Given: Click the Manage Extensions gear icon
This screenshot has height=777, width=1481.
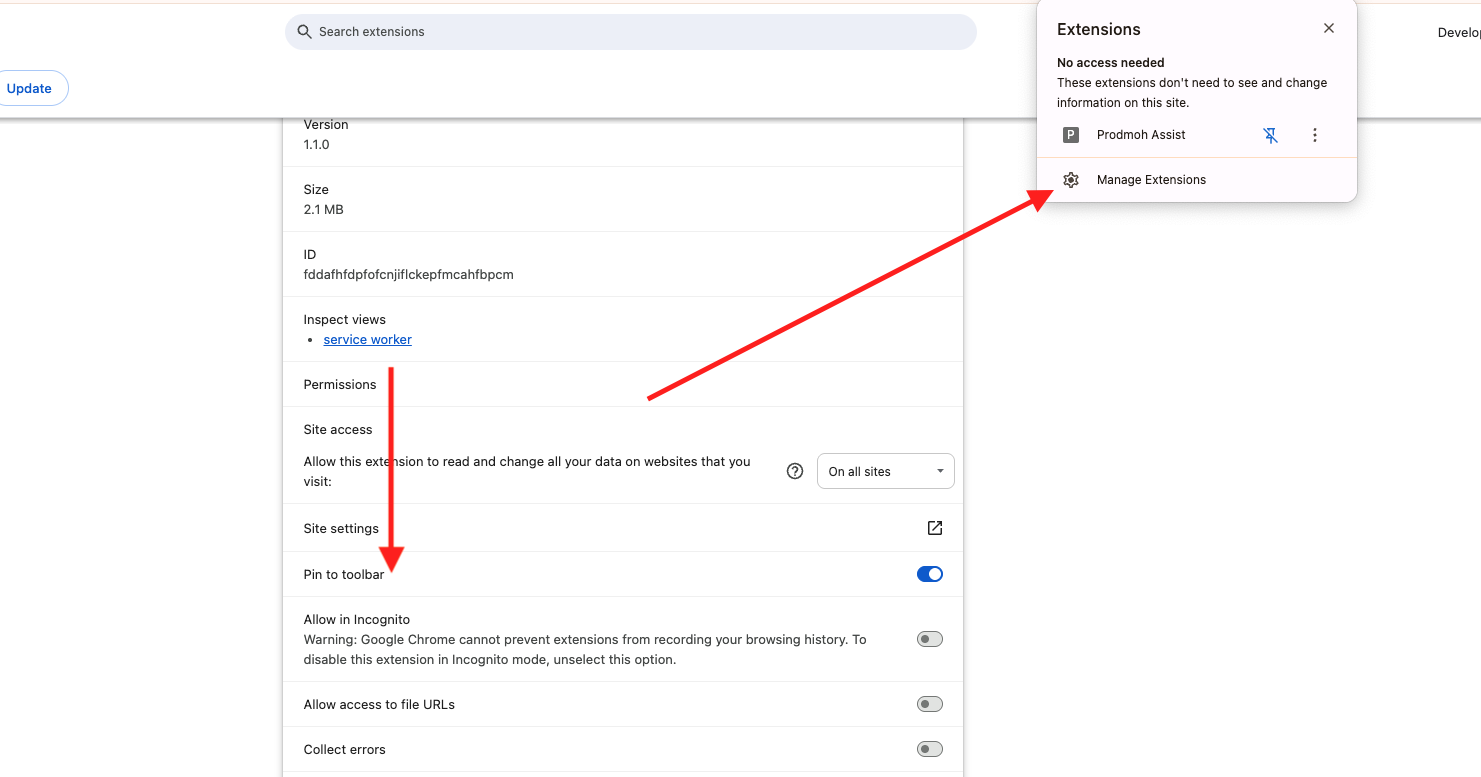Looking at the screenshot, I should pyautogui.click(x=1071, y=179).
